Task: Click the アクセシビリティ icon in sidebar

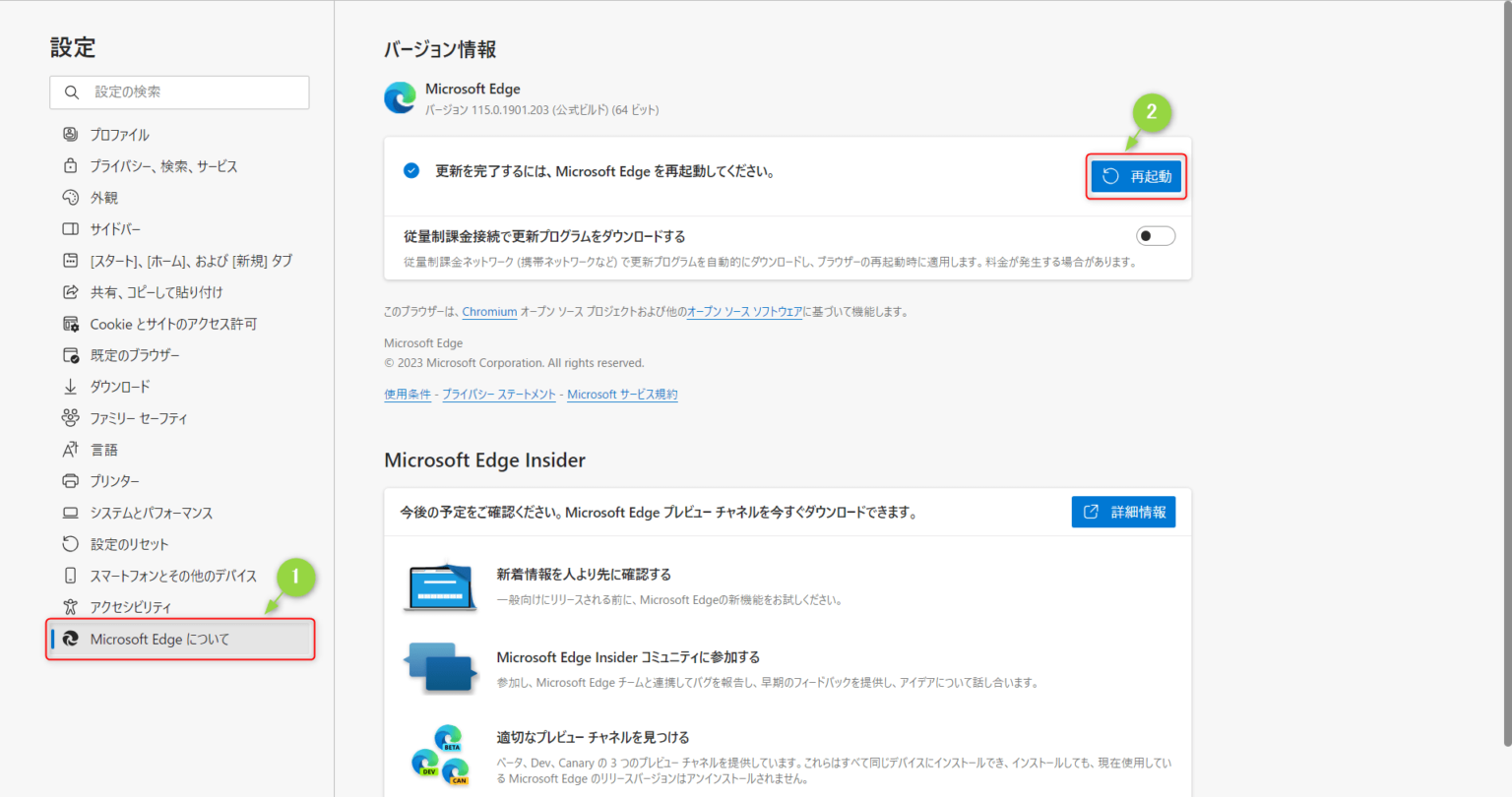Action: [x=69, y=607]
